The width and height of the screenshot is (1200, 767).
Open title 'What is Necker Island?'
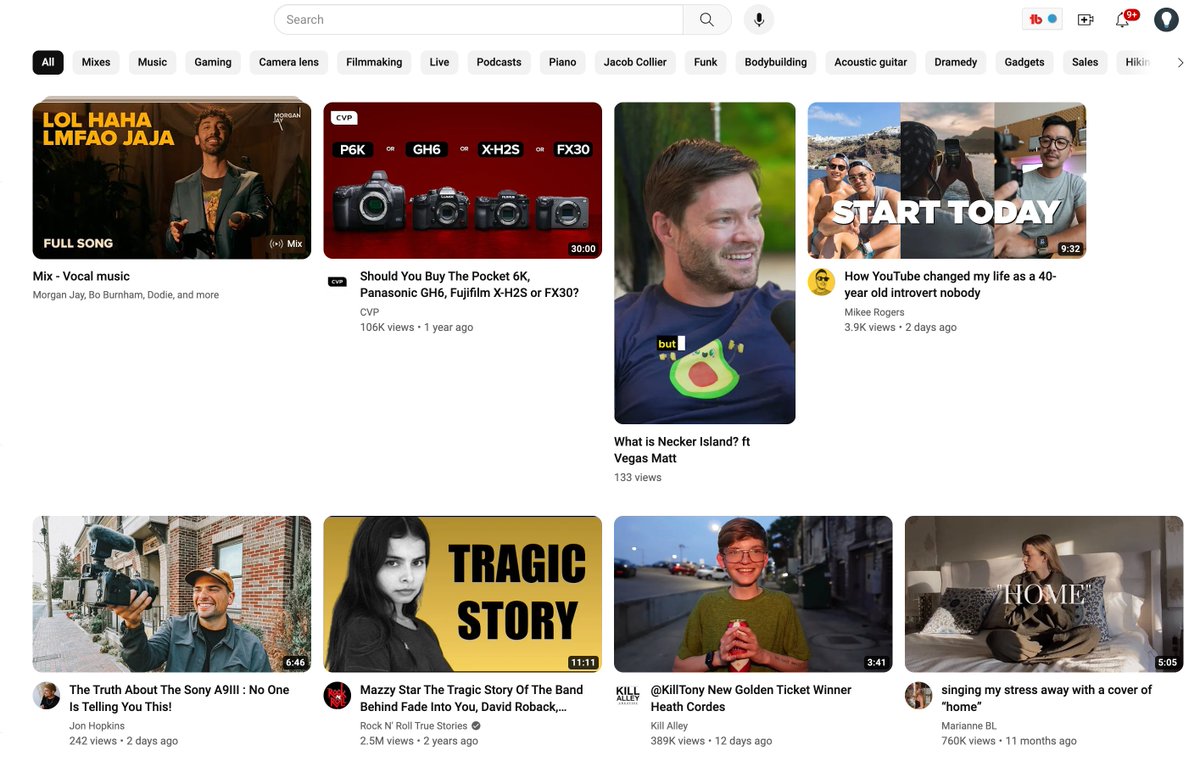pyautogui.click(x=682, y=450)
